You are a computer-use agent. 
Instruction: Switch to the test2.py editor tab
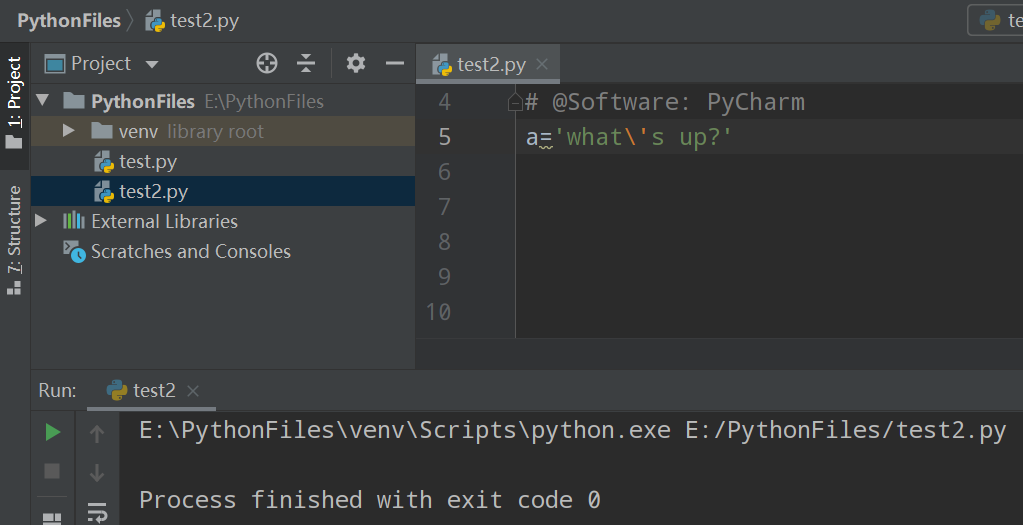coord(487,64)
